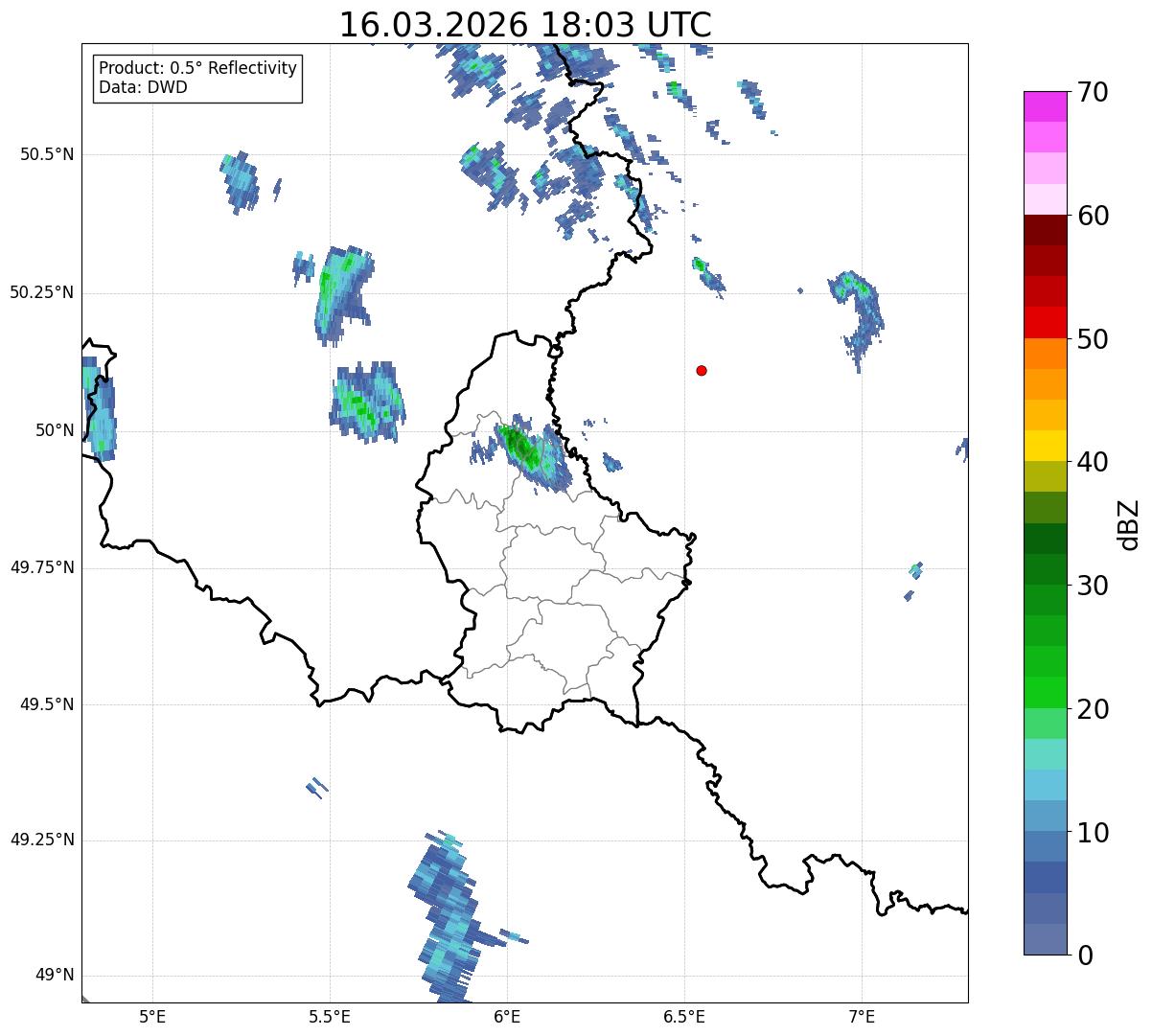
Task: Click the red radar location dot
Action: coord(702,371)
